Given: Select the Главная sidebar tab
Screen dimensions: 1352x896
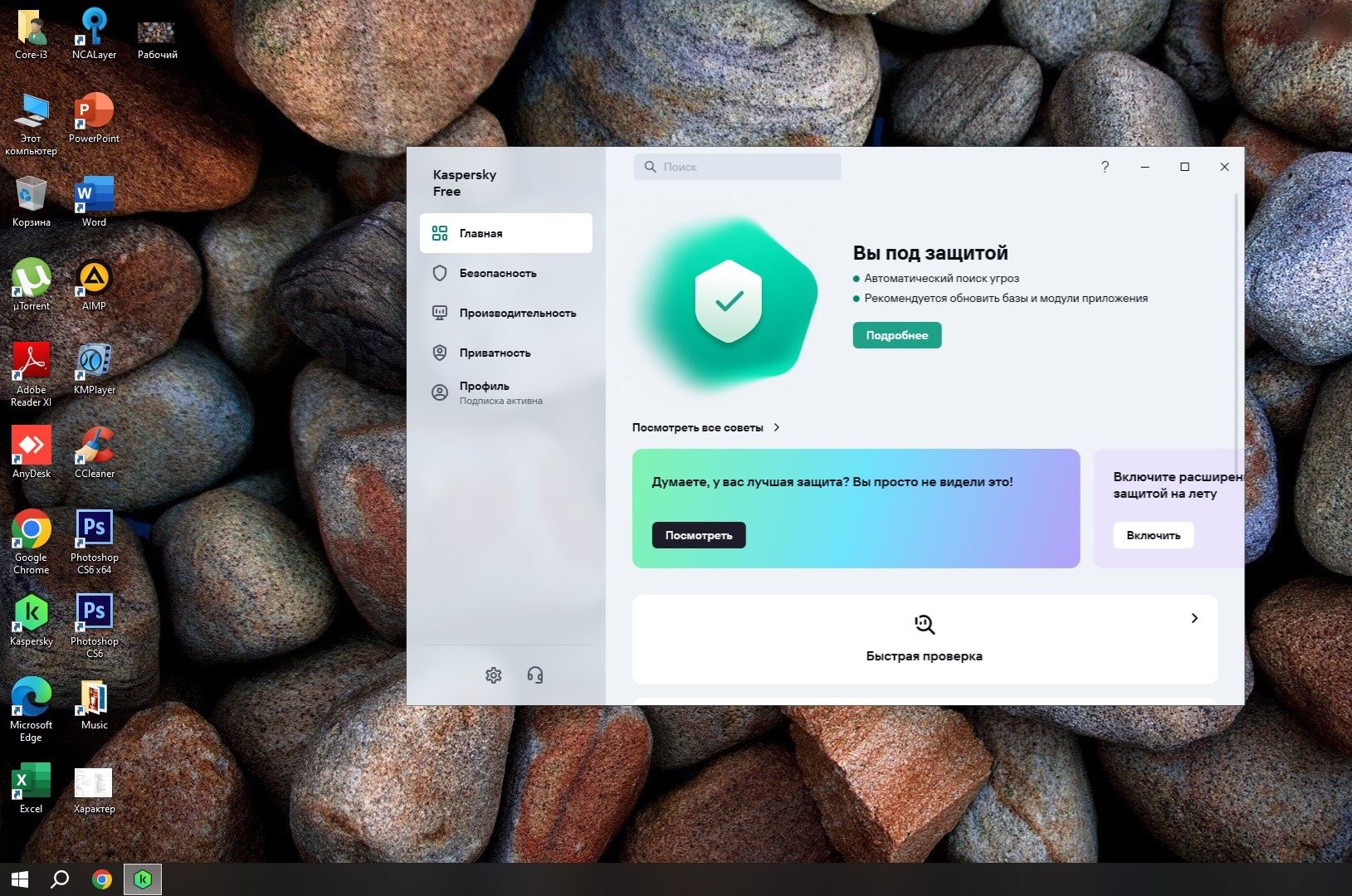Looking at the screenshot, I should click(506, 233).
